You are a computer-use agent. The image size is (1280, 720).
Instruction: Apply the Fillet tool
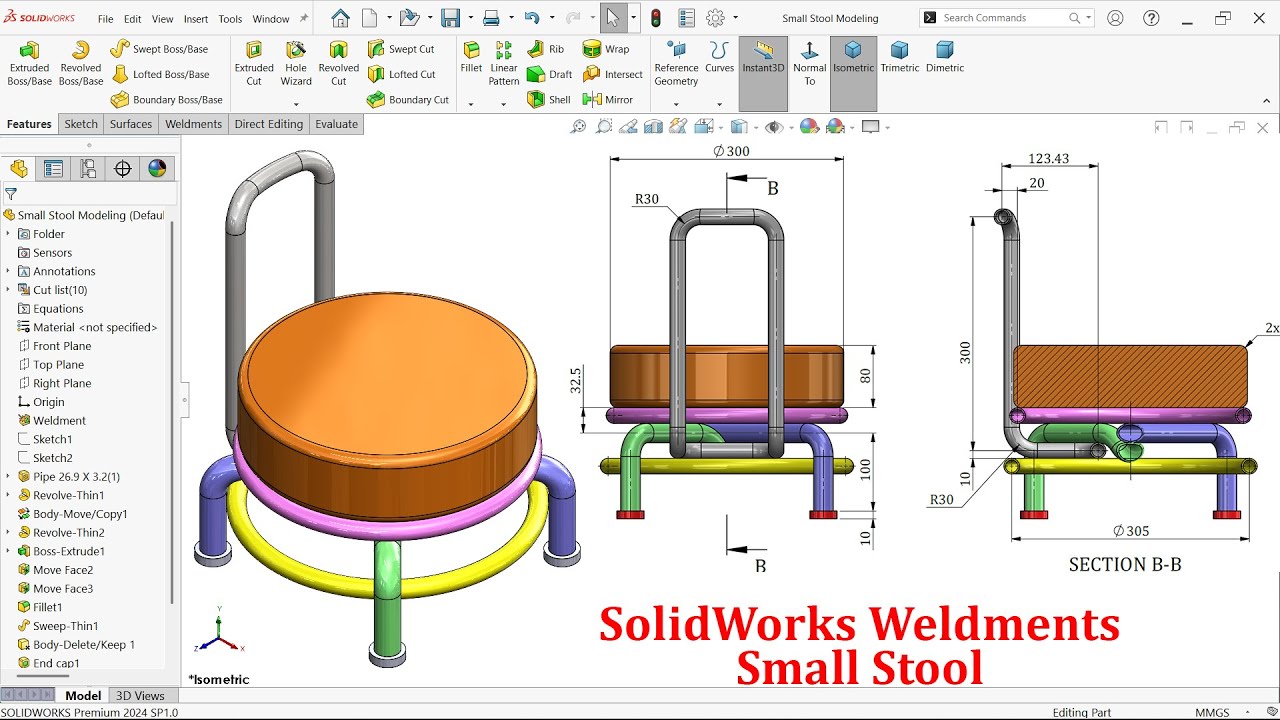pos(471,57)
